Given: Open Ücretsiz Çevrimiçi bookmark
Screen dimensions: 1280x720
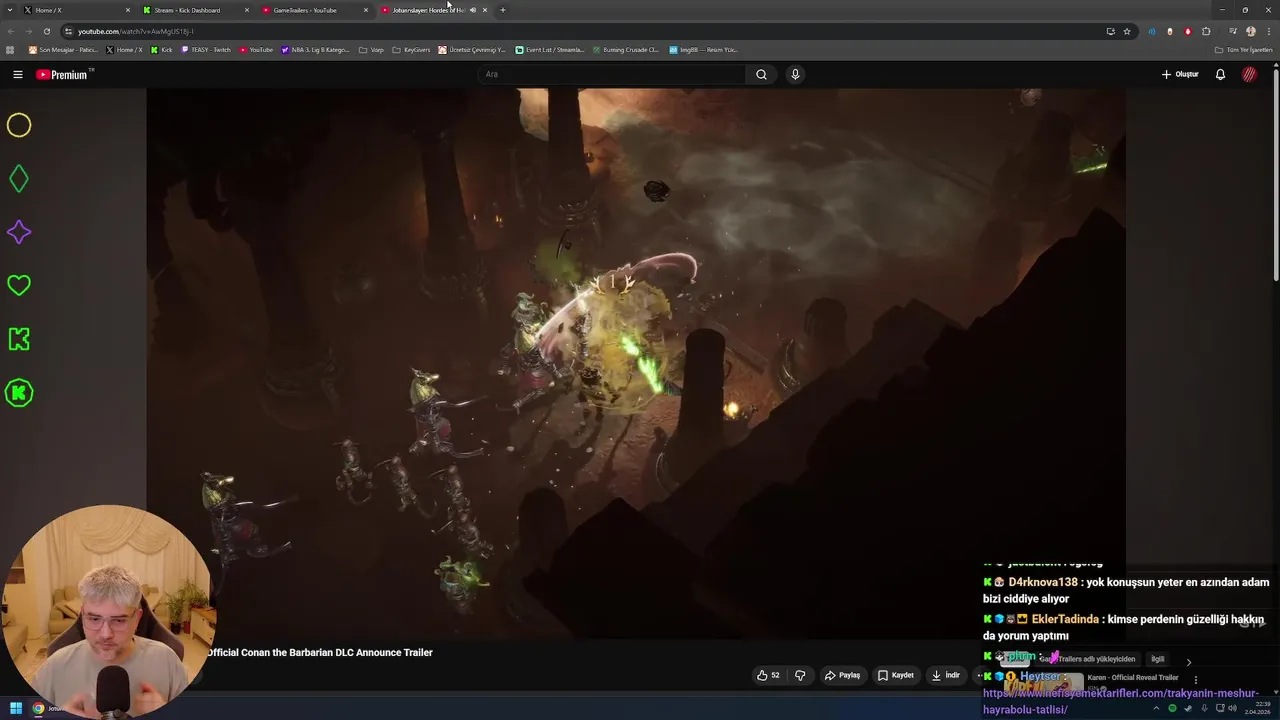Looking at the screenshot, I should pyautogui.click(x=472, y=49).
